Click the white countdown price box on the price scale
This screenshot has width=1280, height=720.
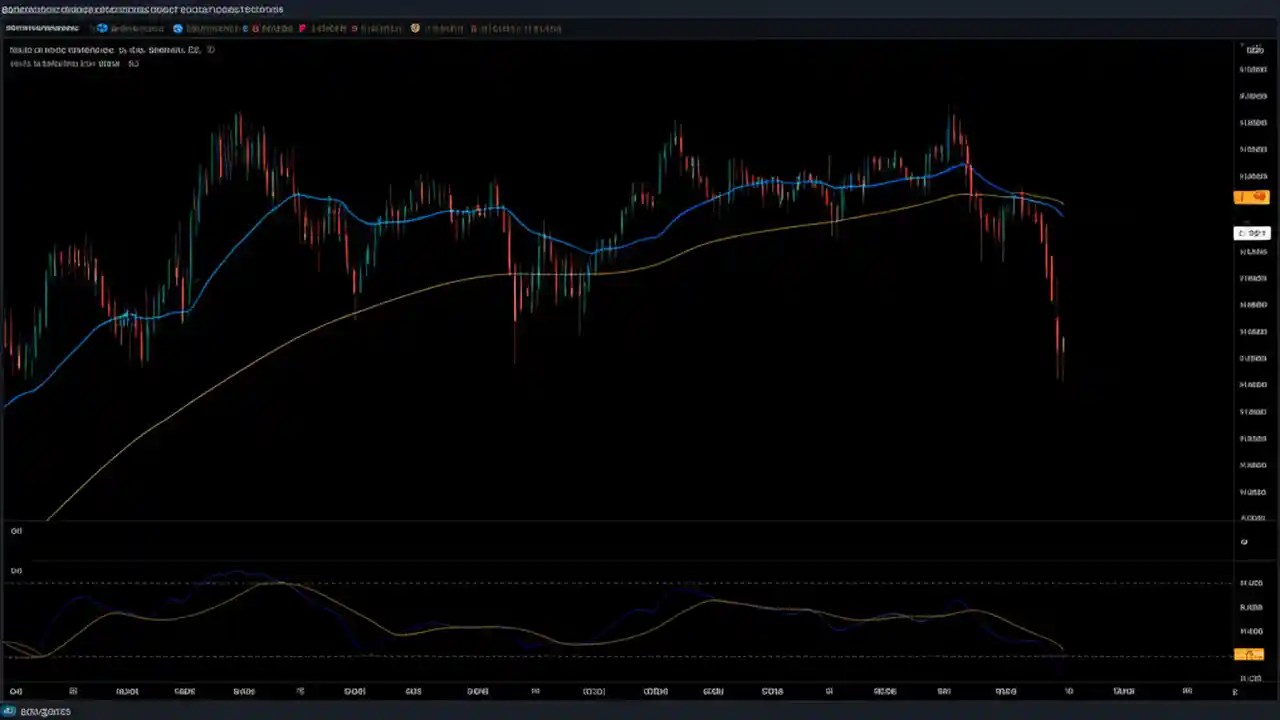(x=1252, y=232)
